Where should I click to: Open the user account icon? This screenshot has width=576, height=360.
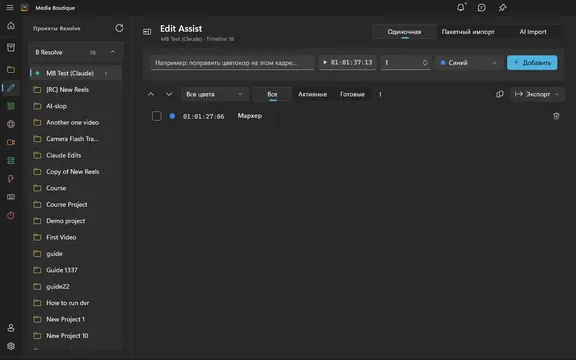11,328
